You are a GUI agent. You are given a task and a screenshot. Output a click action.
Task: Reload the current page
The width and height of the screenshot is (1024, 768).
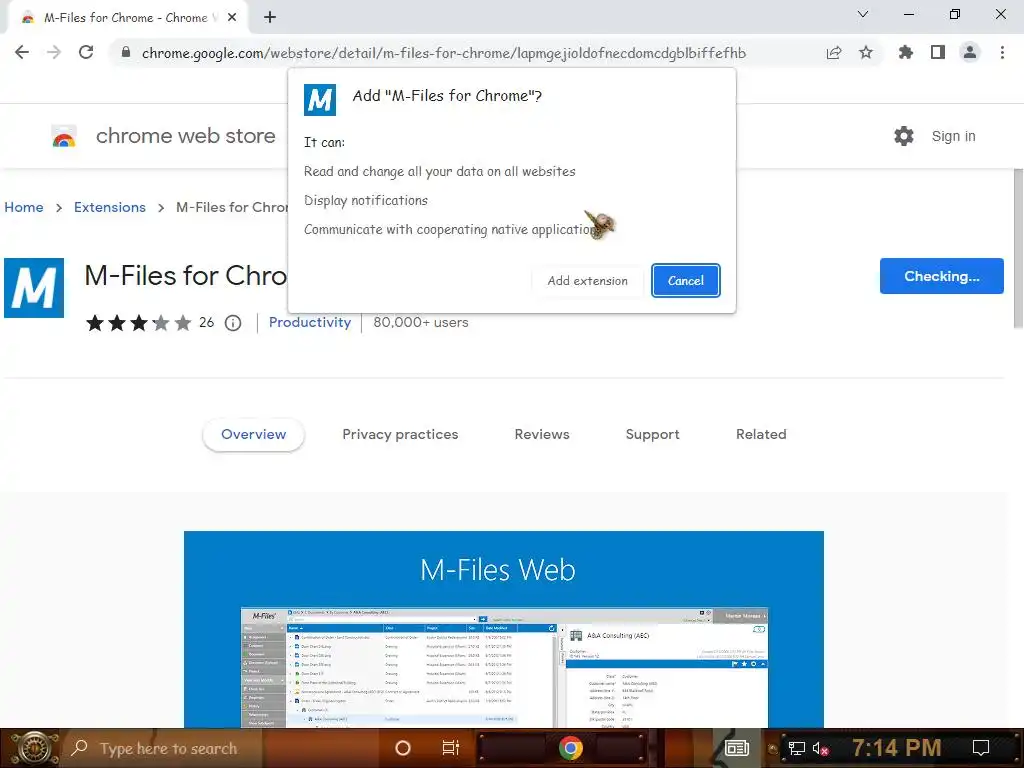86,52
